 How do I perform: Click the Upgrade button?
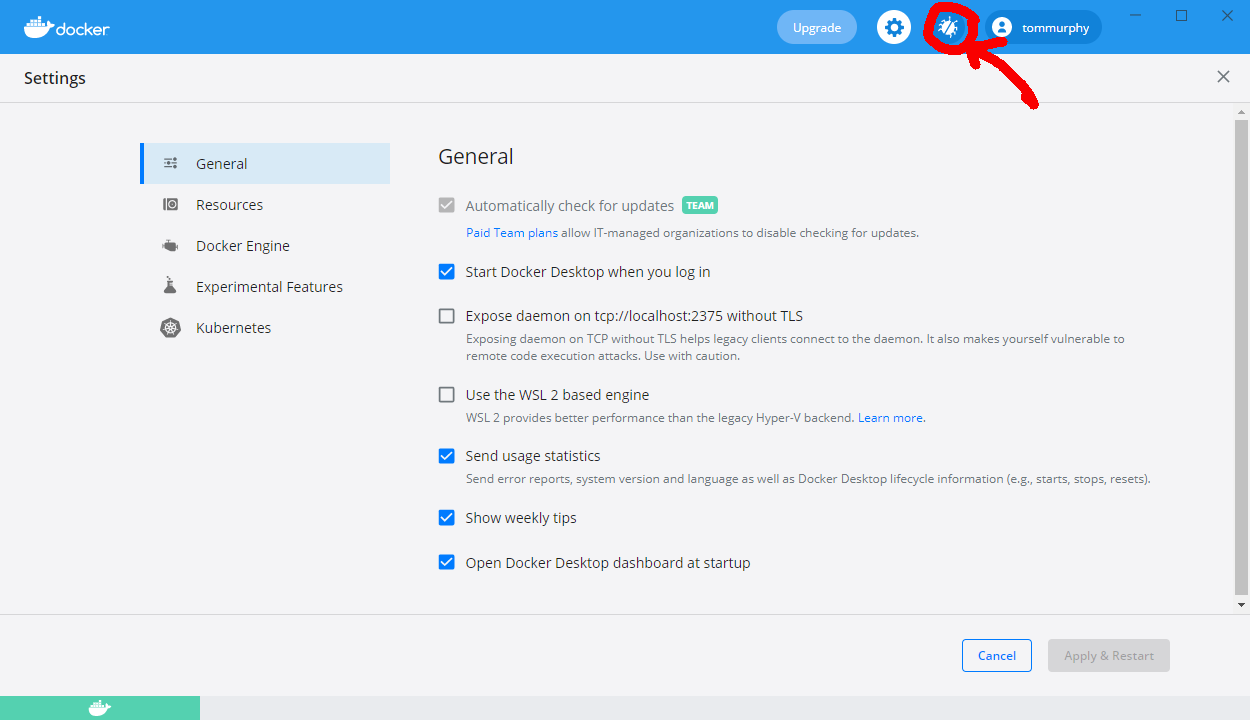pos(816,28)
